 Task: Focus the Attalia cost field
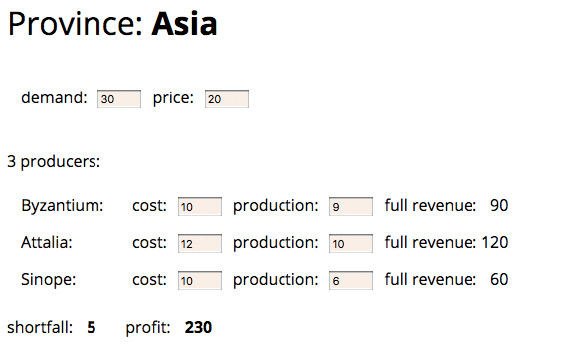coord(200,243)
